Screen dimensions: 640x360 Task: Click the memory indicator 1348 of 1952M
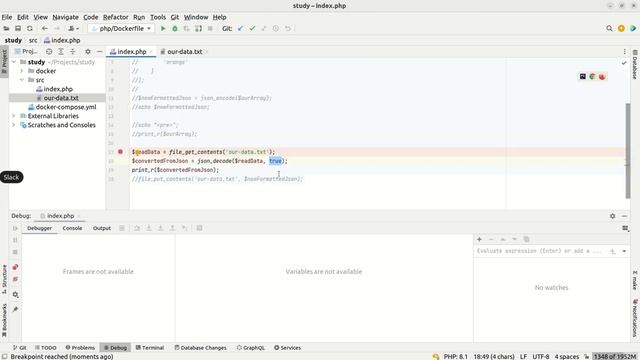[x=615, y=356]
